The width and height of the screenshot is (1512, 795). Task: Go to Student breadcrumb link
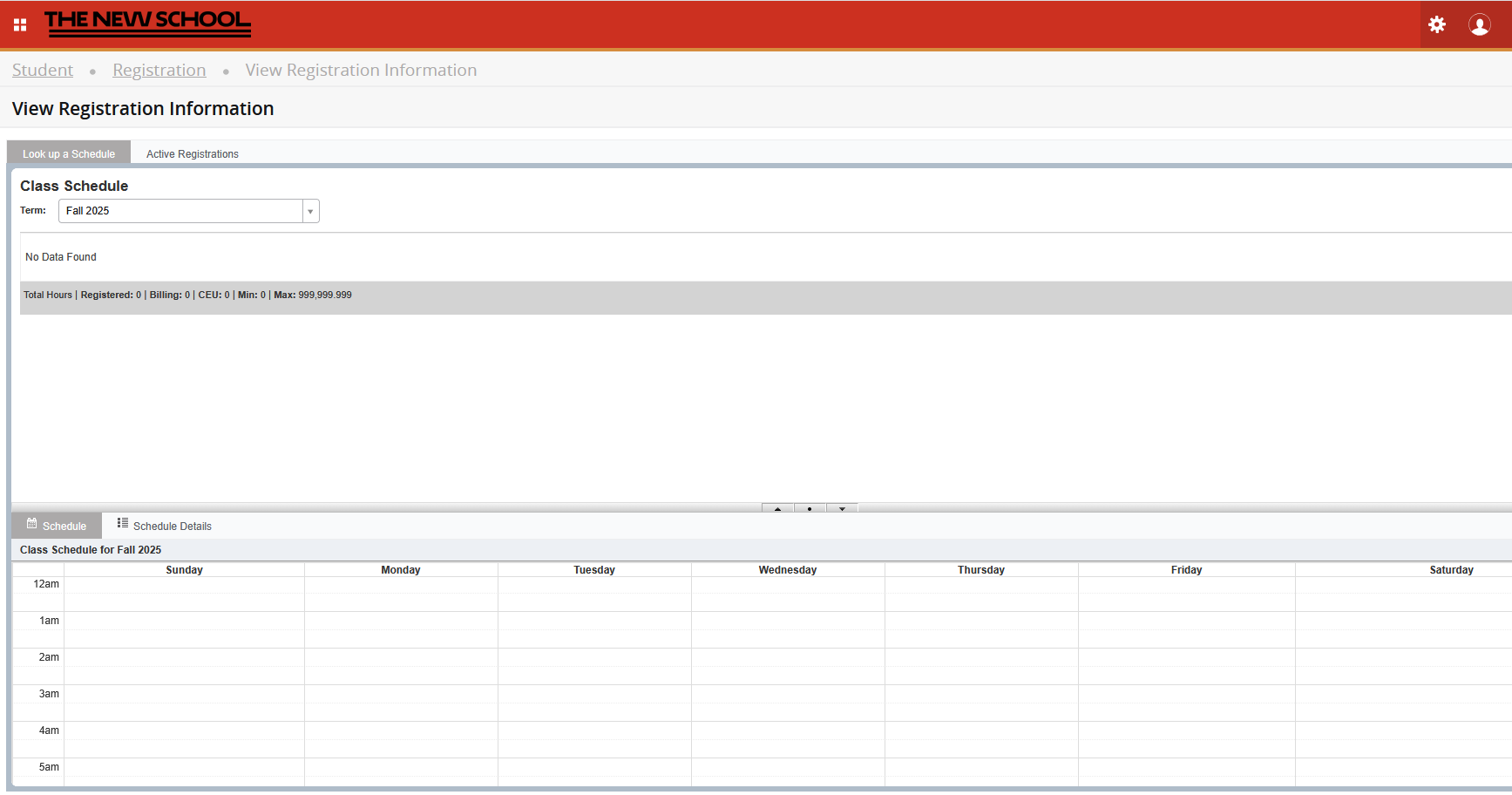pos(43,71)
